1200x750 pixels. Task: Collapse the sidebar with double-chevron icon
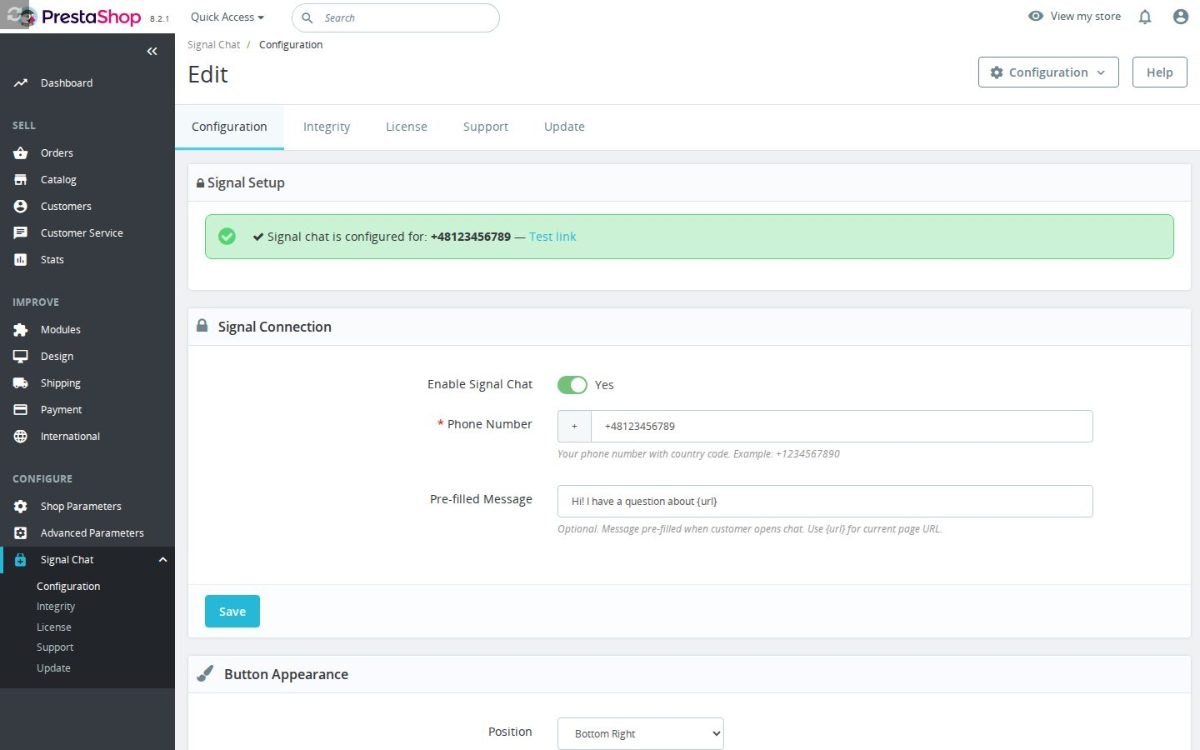152,51
